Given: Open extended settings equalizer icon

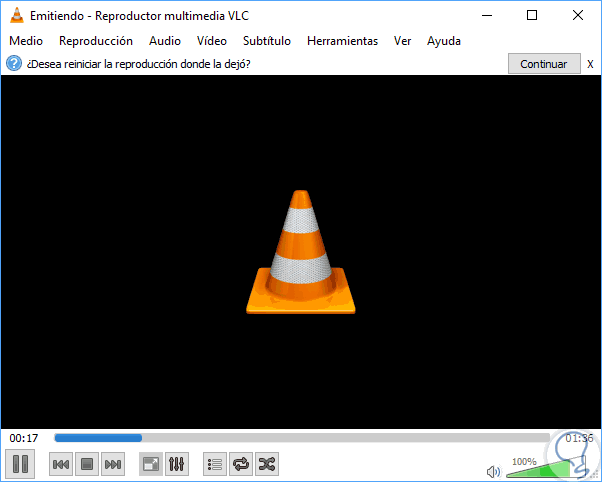Looking at the screenshot, I should (x=177, y=464).
